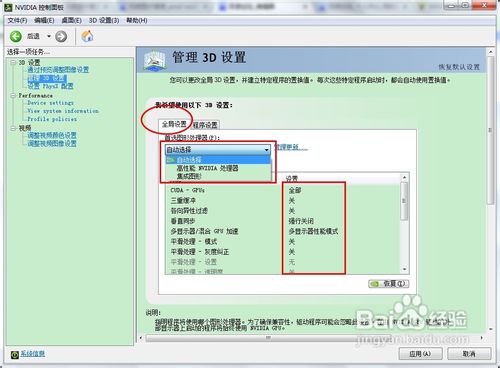This screenshot has height=368, width=500.
Task: Collapse the Performance tree node
Action: click(13, 96)
